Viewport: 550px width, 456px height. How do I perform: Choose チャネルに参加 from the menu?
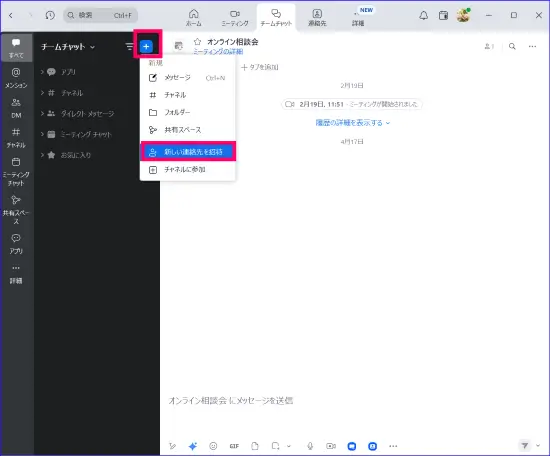click(187, 169)
